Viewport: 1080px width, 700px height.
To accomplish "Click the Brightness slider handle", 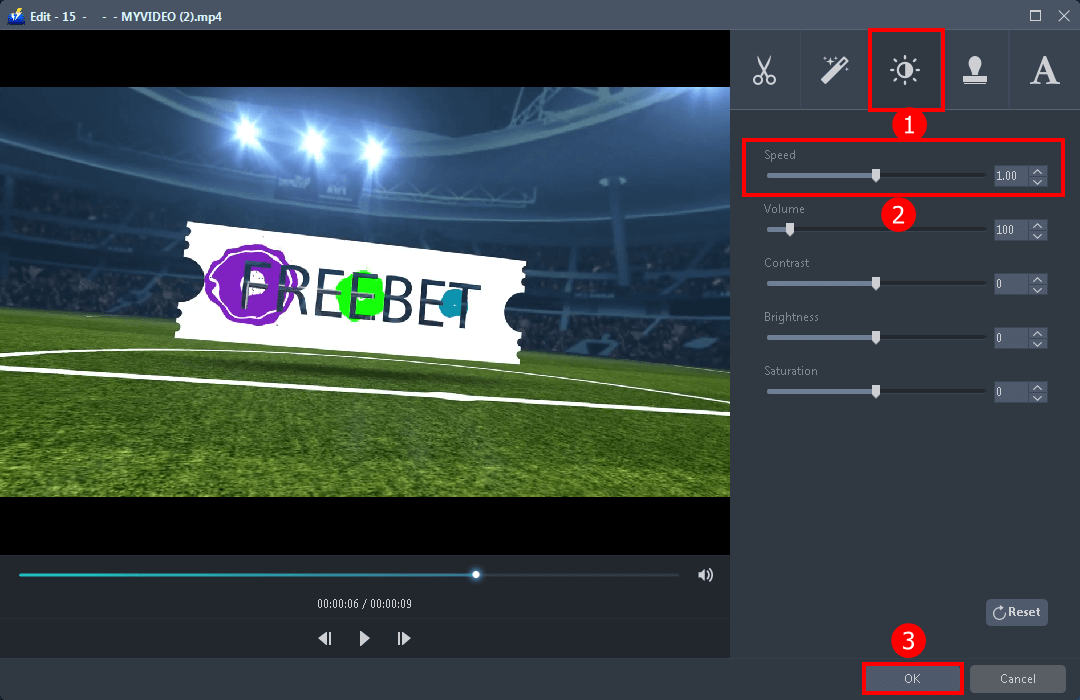I will [875, 337].
